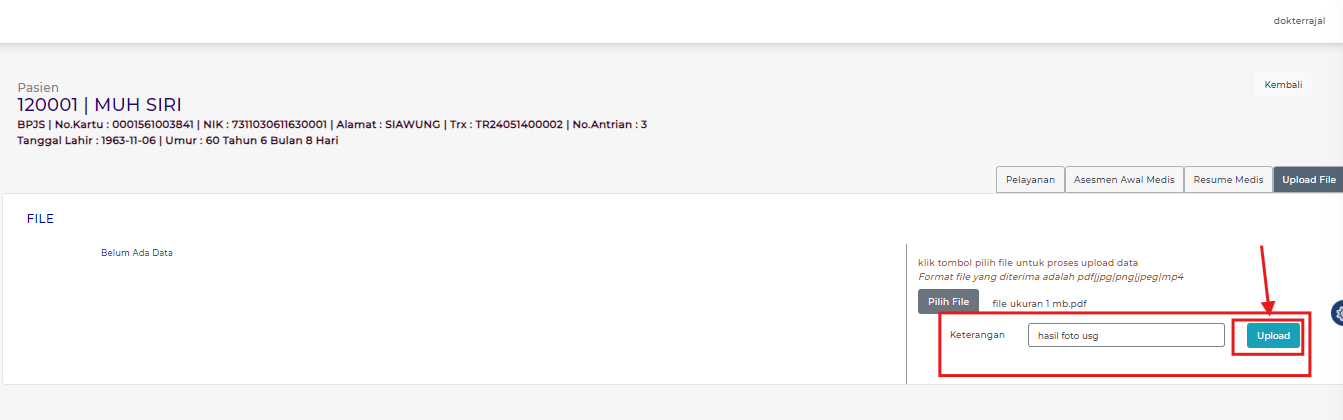This screenshot has height=420, width=1343.
Task: Open the Asesmen Awal Medis tab
Action: pyautogui.click(x=1124, y=180)
